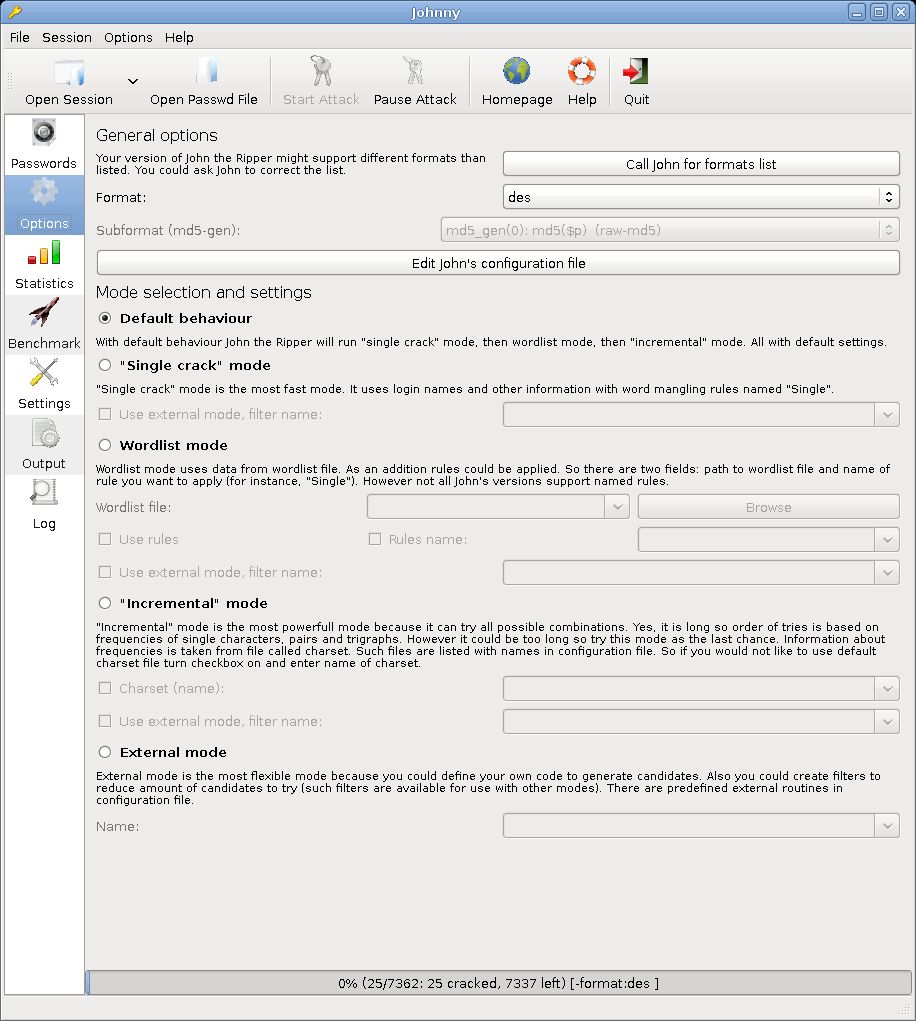
Task: Toggle the Rules name checkbox
Action: tap(375, 539)
